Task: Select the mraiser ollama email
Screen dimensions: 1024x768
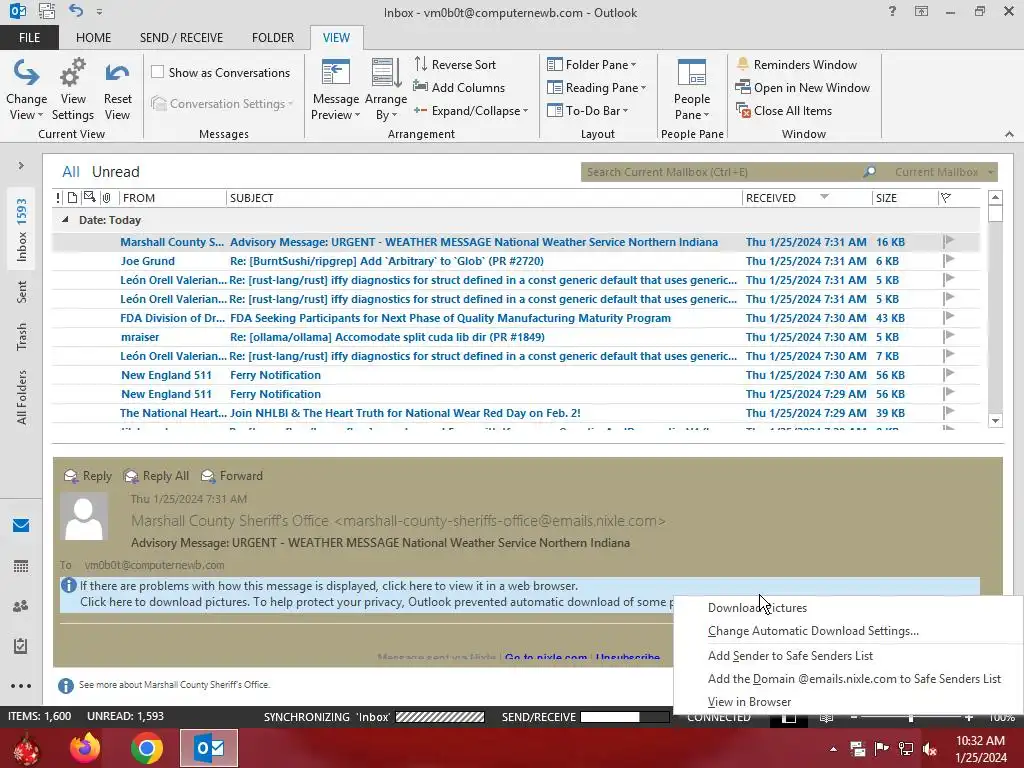Action: [x=516, y=337]
